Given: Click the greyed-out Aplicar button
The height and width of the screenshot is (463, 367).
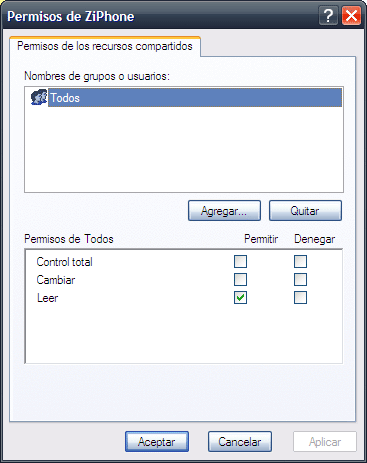Looking at the screenshot, I should pyautogui.click(x=325, y=442).
